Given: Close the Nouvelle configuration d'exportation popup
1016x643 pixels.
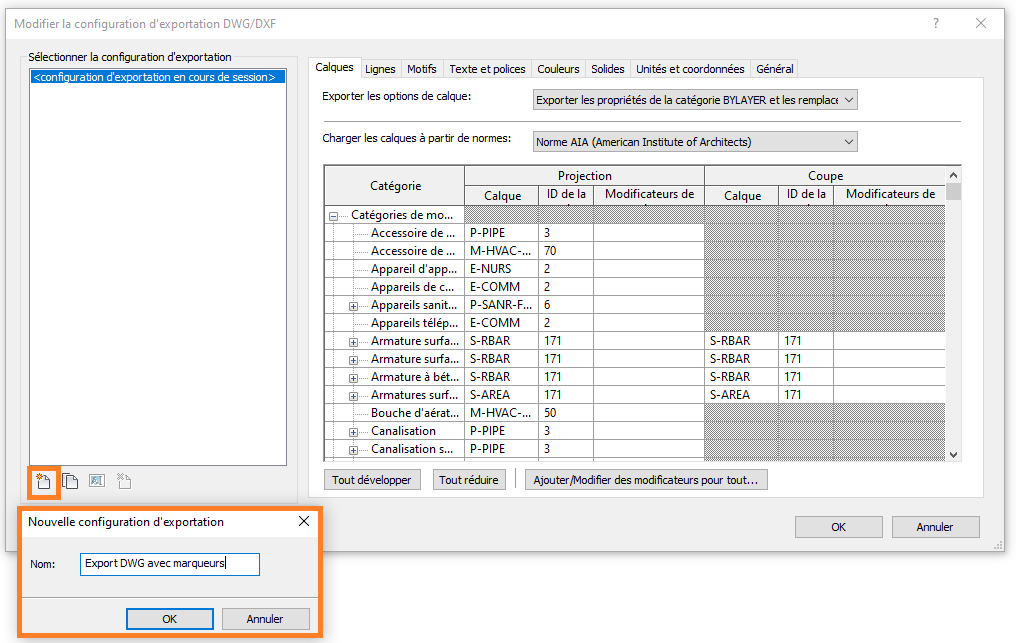Looking at the screenshot, I should 304,521.
